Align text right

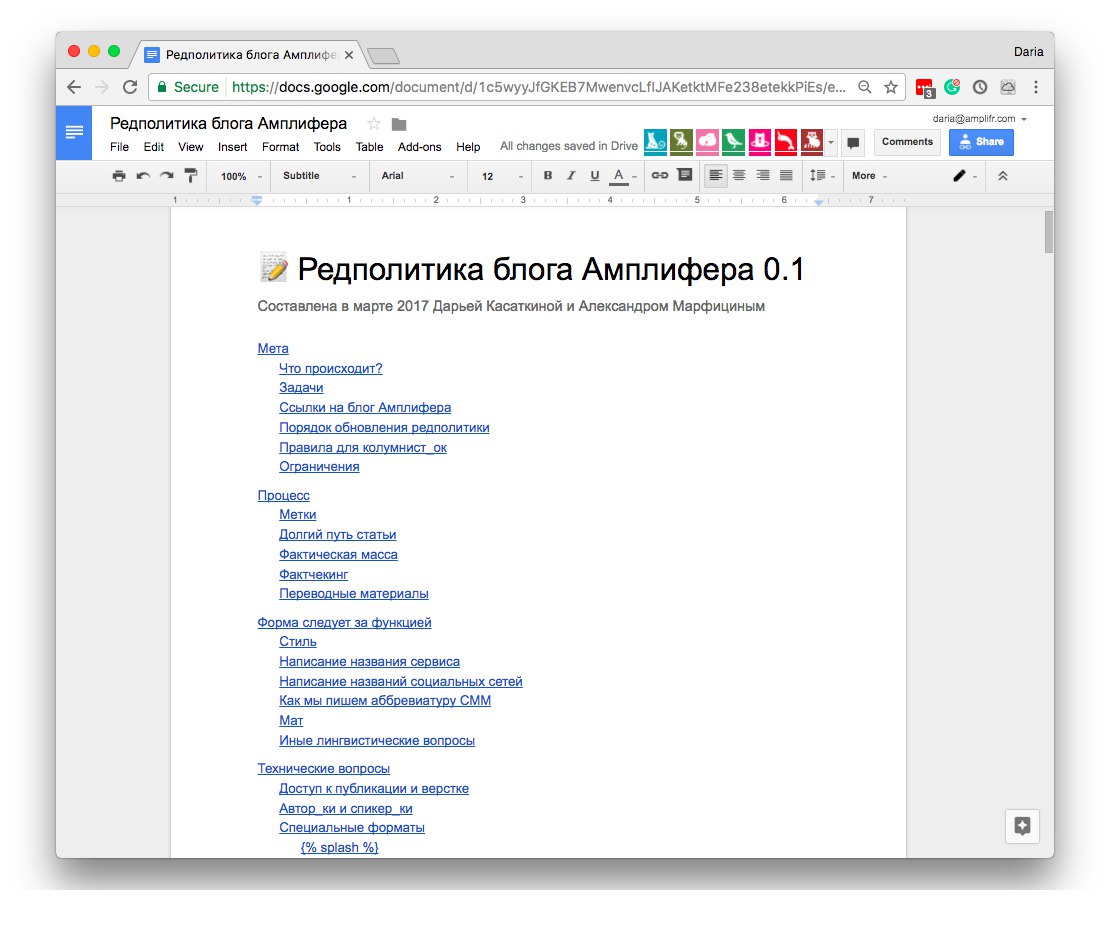pos(762,175)
